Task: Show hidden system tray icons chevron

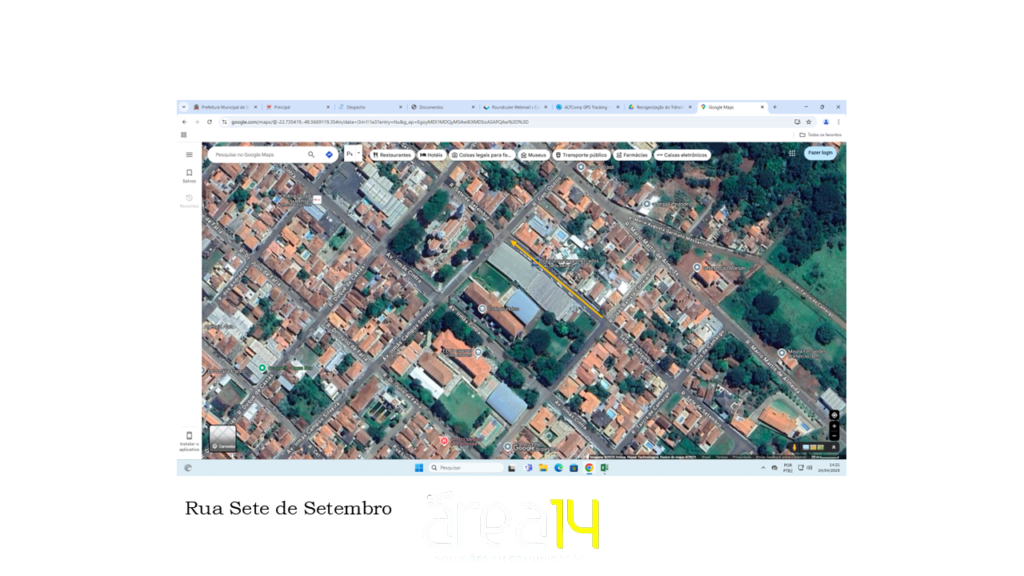Action: pos(763,468)
